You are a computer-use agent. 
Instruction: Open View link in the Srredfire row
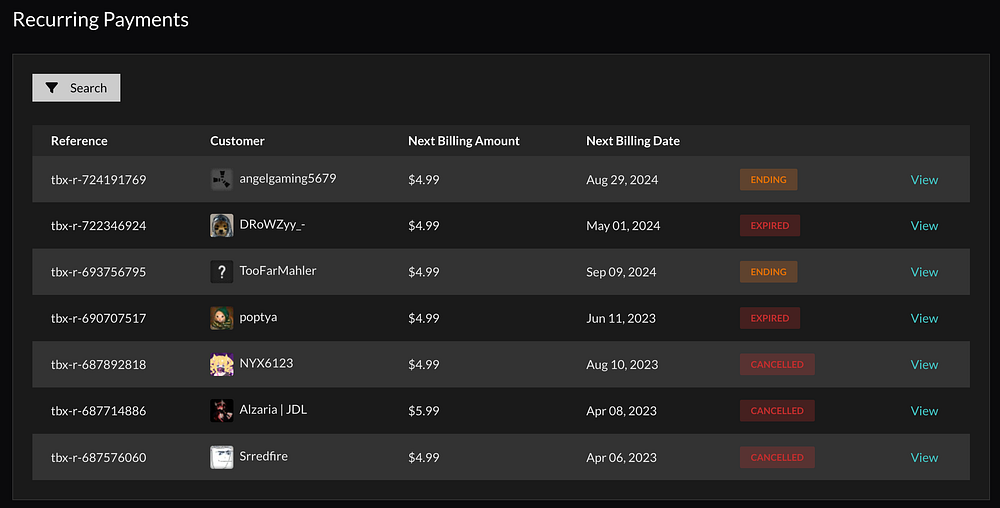[x=924, y=458]
